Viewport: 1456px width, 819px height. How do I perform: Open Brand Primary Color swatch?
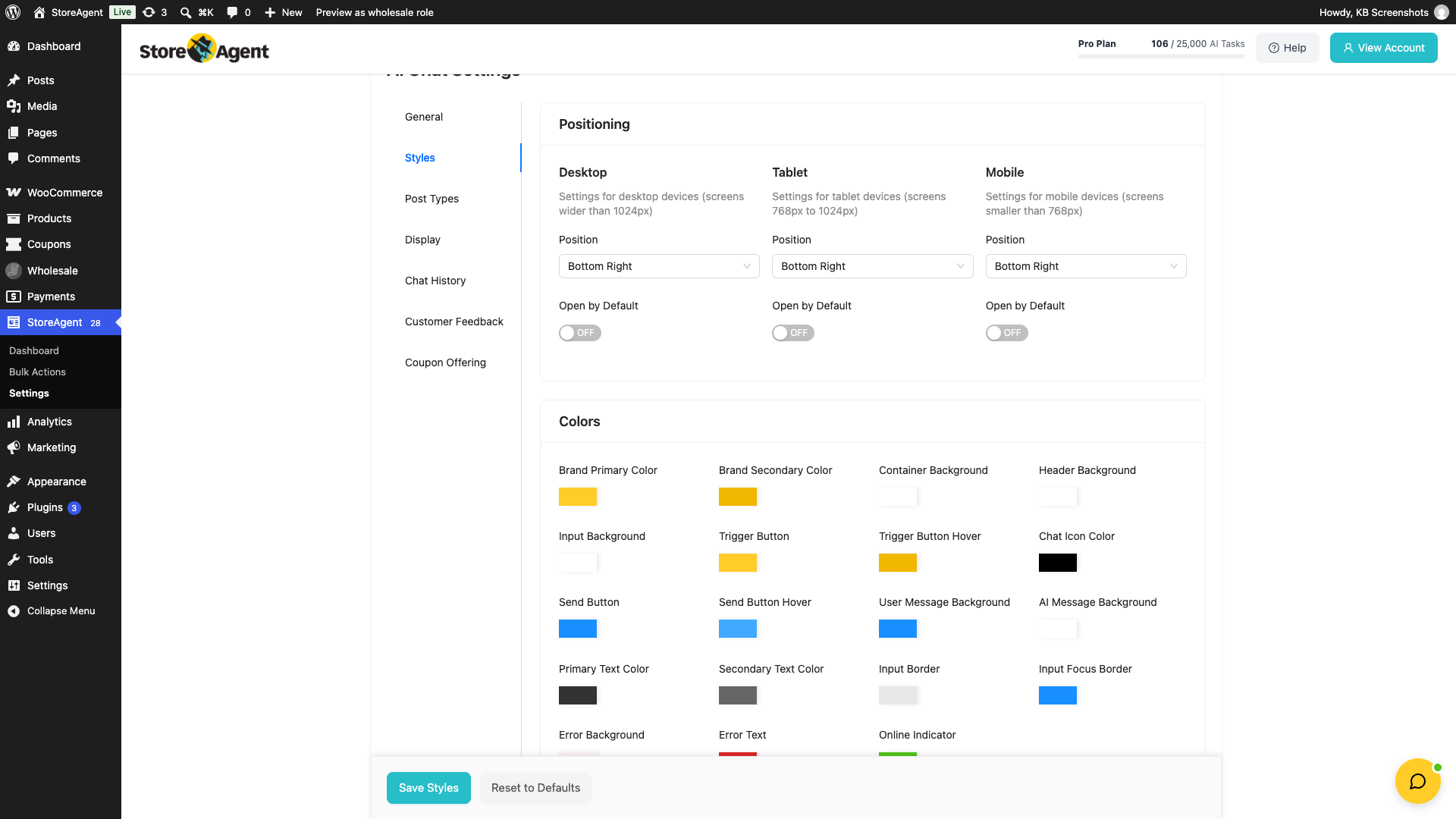(578, 497)
